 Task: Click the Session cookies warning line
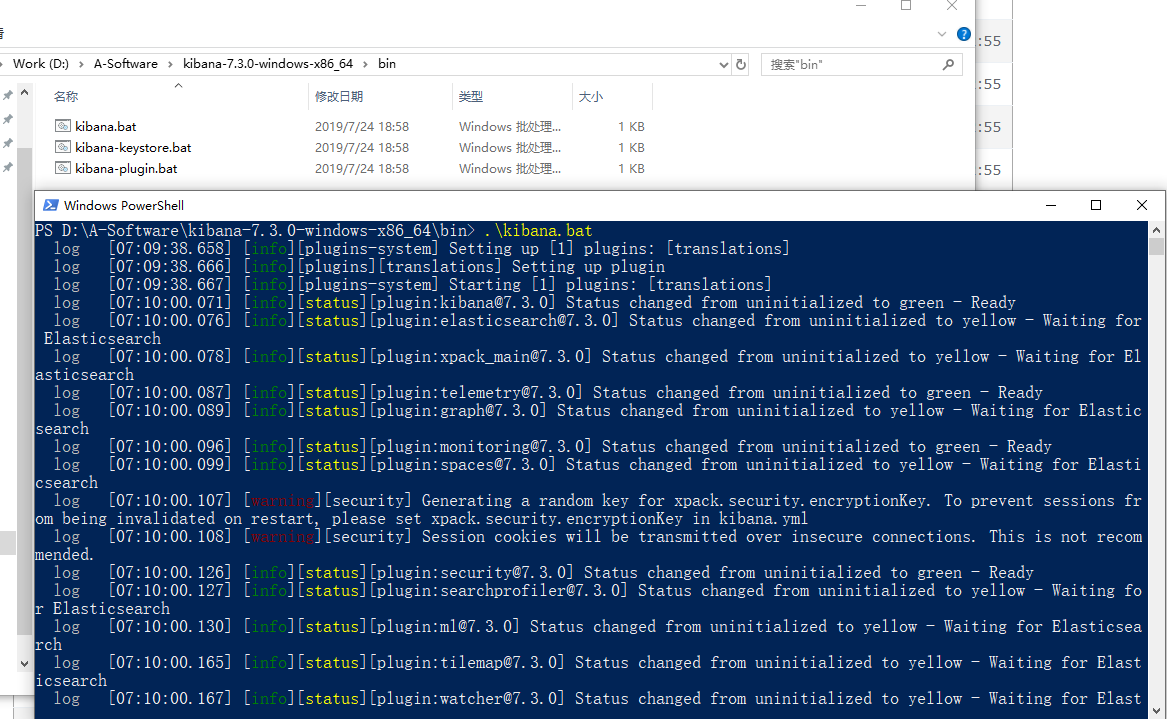[x=588, y=546]
